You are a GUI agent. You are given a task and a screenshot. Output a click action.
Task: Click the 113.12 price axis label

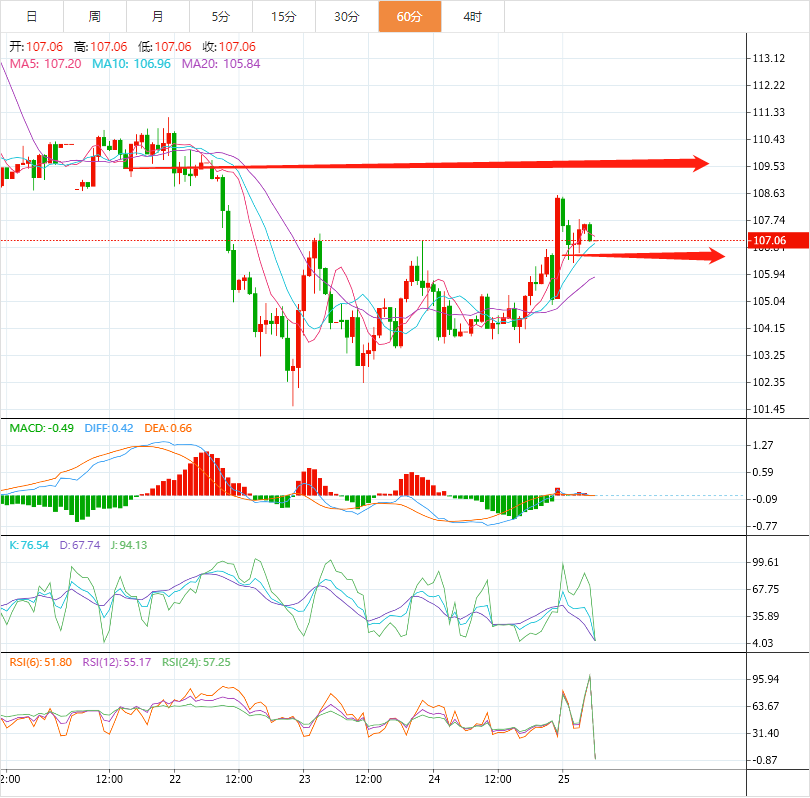coord(769,58)
